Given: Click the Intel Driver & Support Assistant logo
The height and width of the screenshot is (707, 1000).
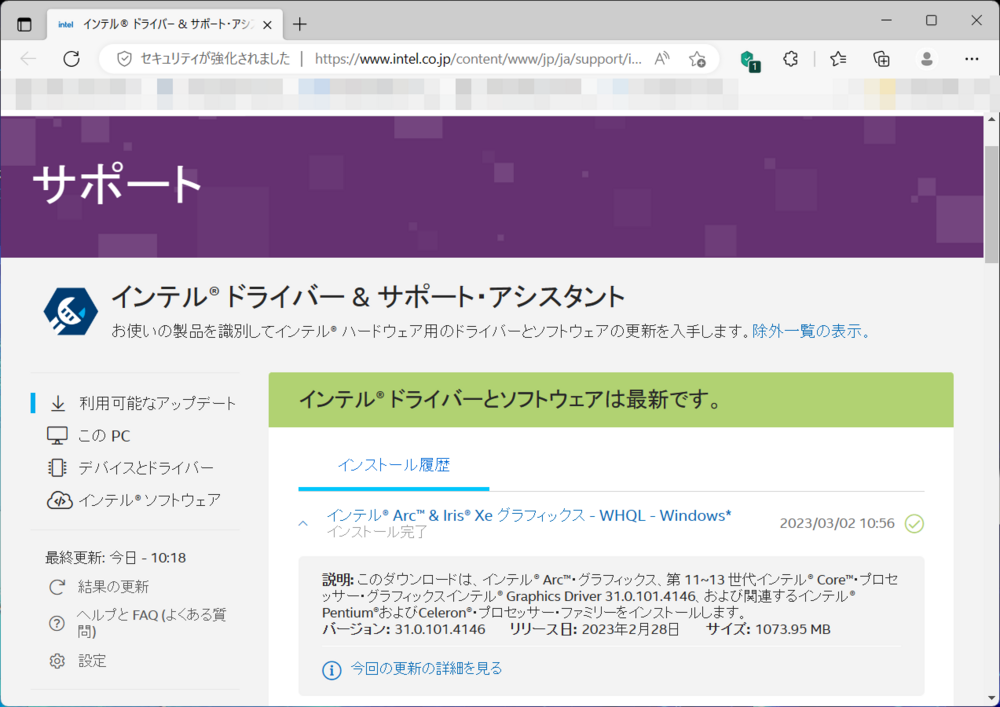Looking at the screenshot, I should 70,311.
